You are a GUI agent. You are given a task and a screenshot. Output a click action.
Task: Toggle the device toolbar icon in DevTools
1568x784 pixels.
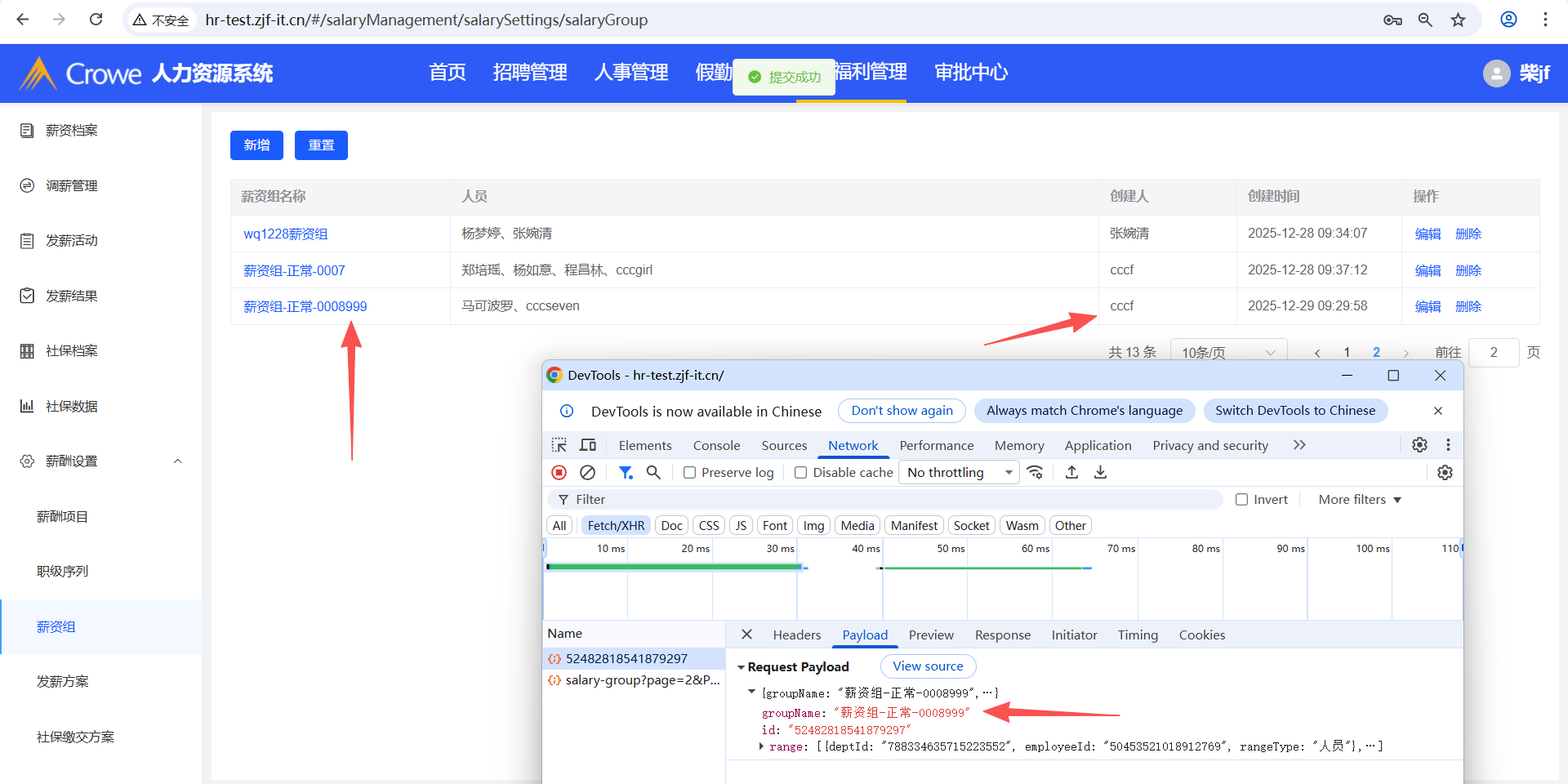(588, 445)
